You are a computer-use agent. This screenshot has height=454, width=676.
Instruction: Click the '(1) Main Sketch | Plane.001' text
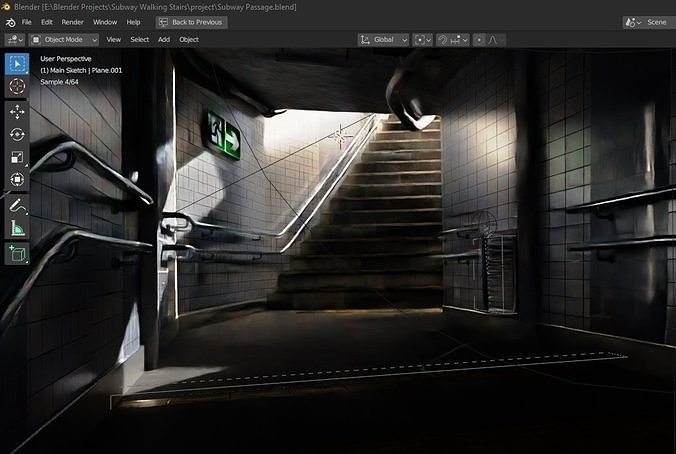[x=81, y=70]
